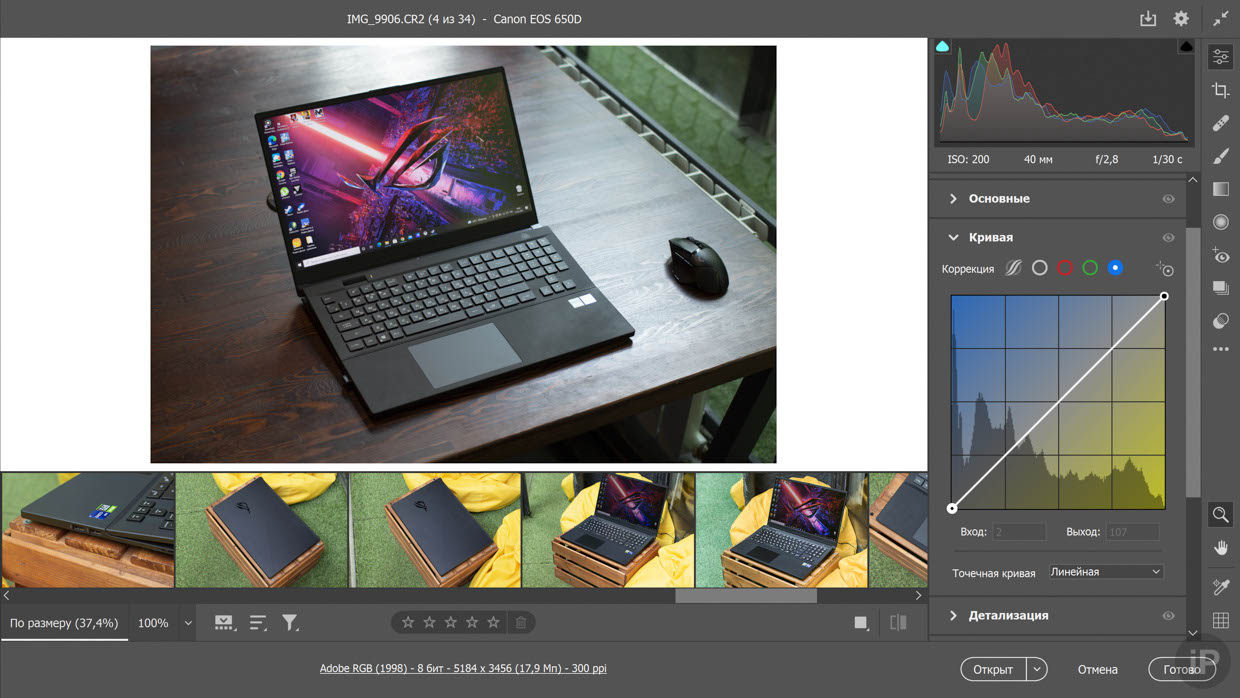The image size is (1240, 698).
Task: Choose the Radial Filter tool
Action: point(1221,222)
